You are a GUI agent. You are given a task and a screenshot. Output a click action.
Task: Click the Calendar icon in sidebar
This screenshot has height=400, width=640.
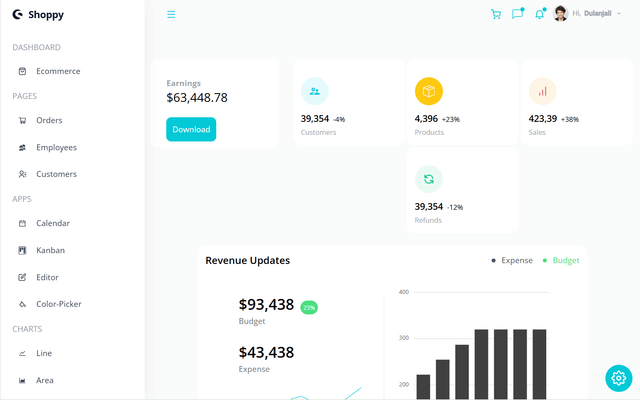(x=22, y=223)
